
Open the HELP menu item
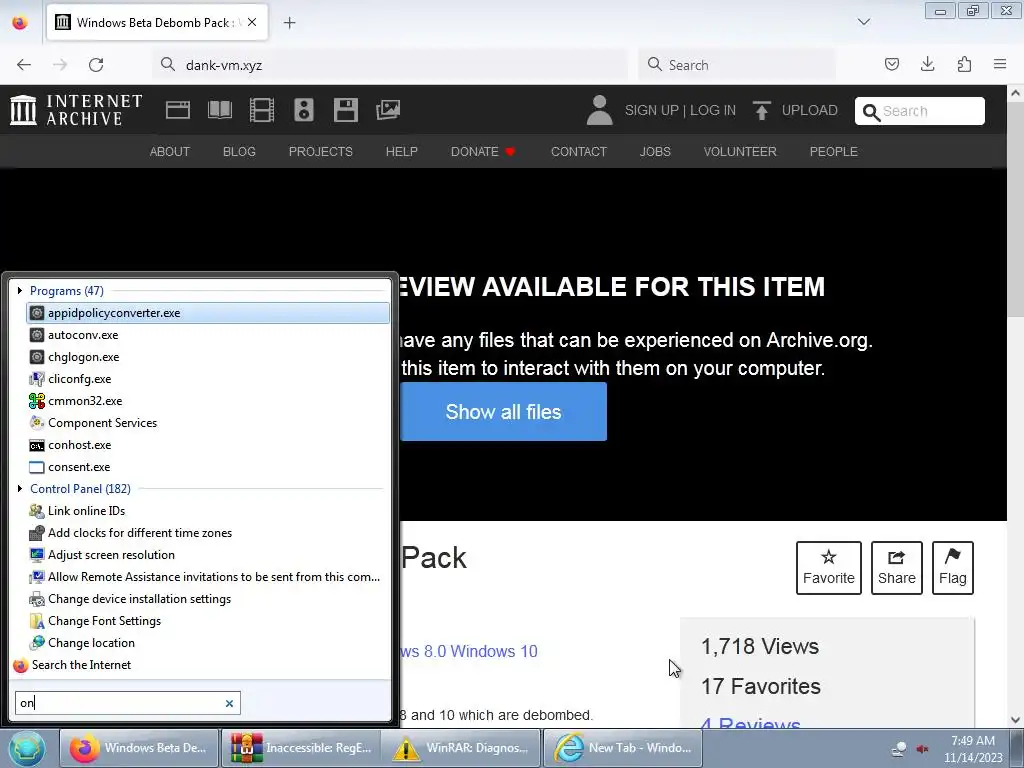402,152
